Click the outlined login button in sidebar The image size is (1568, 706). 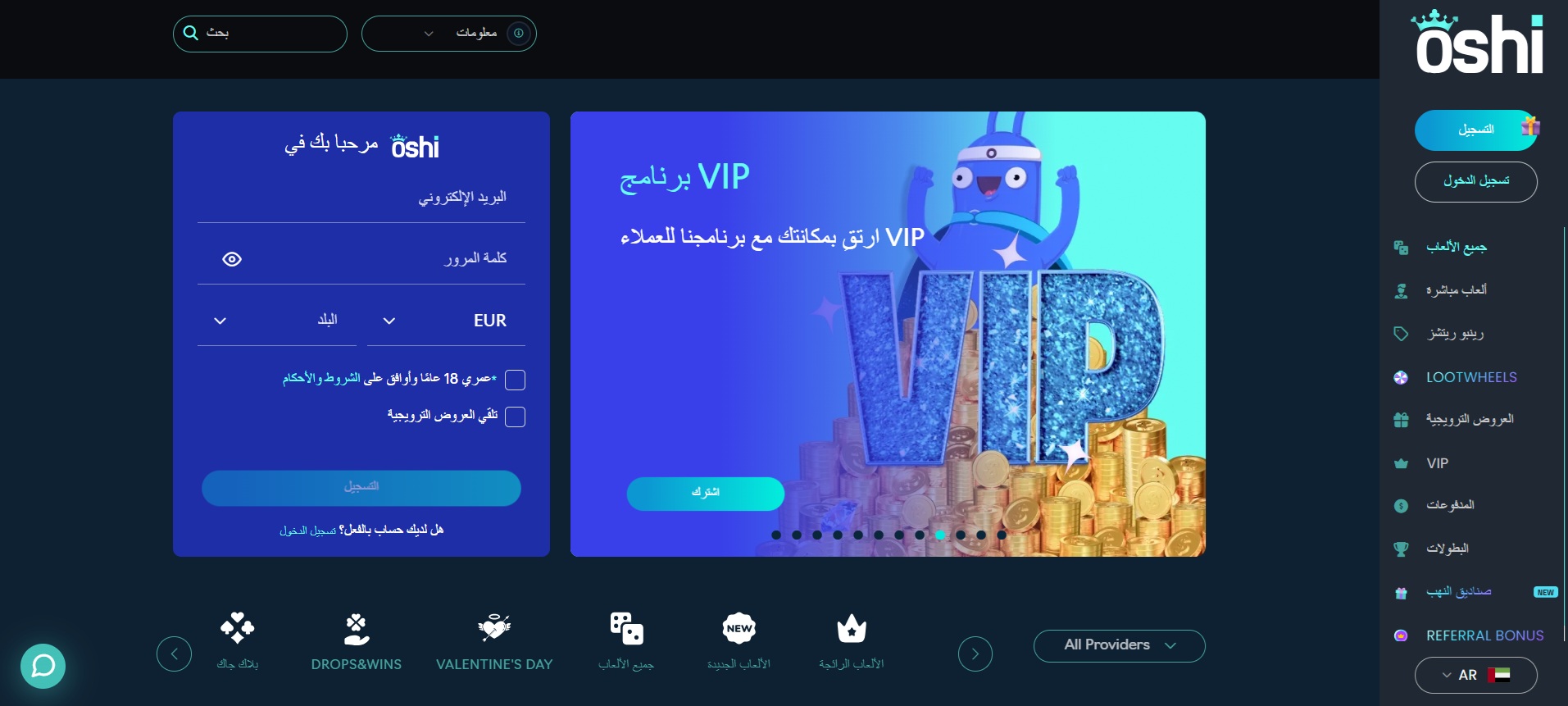tap(1475, 181)
